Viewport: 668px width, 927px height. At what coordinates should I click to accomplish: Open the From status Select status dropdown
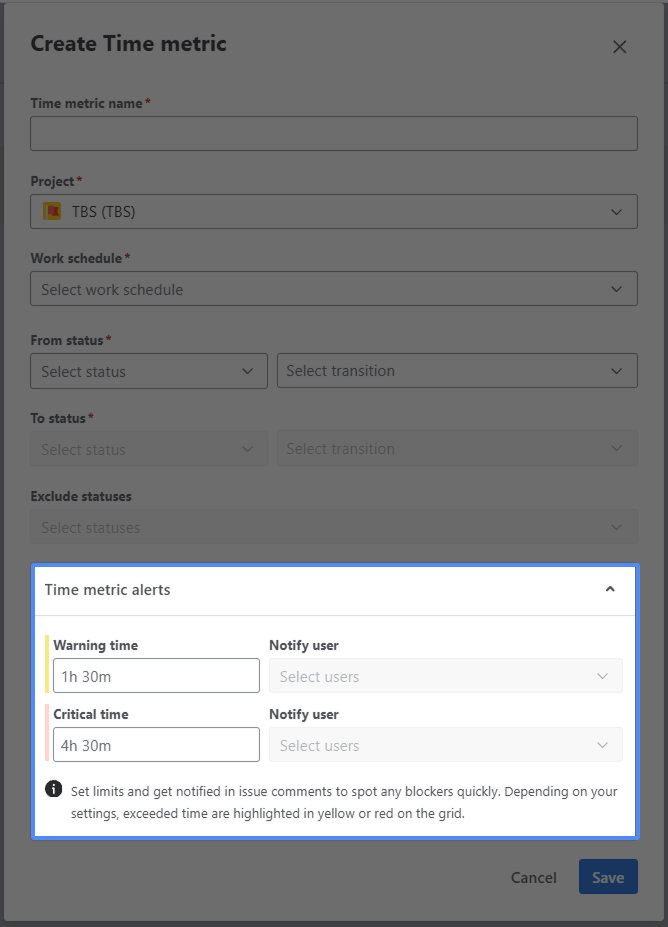[148, 371]
